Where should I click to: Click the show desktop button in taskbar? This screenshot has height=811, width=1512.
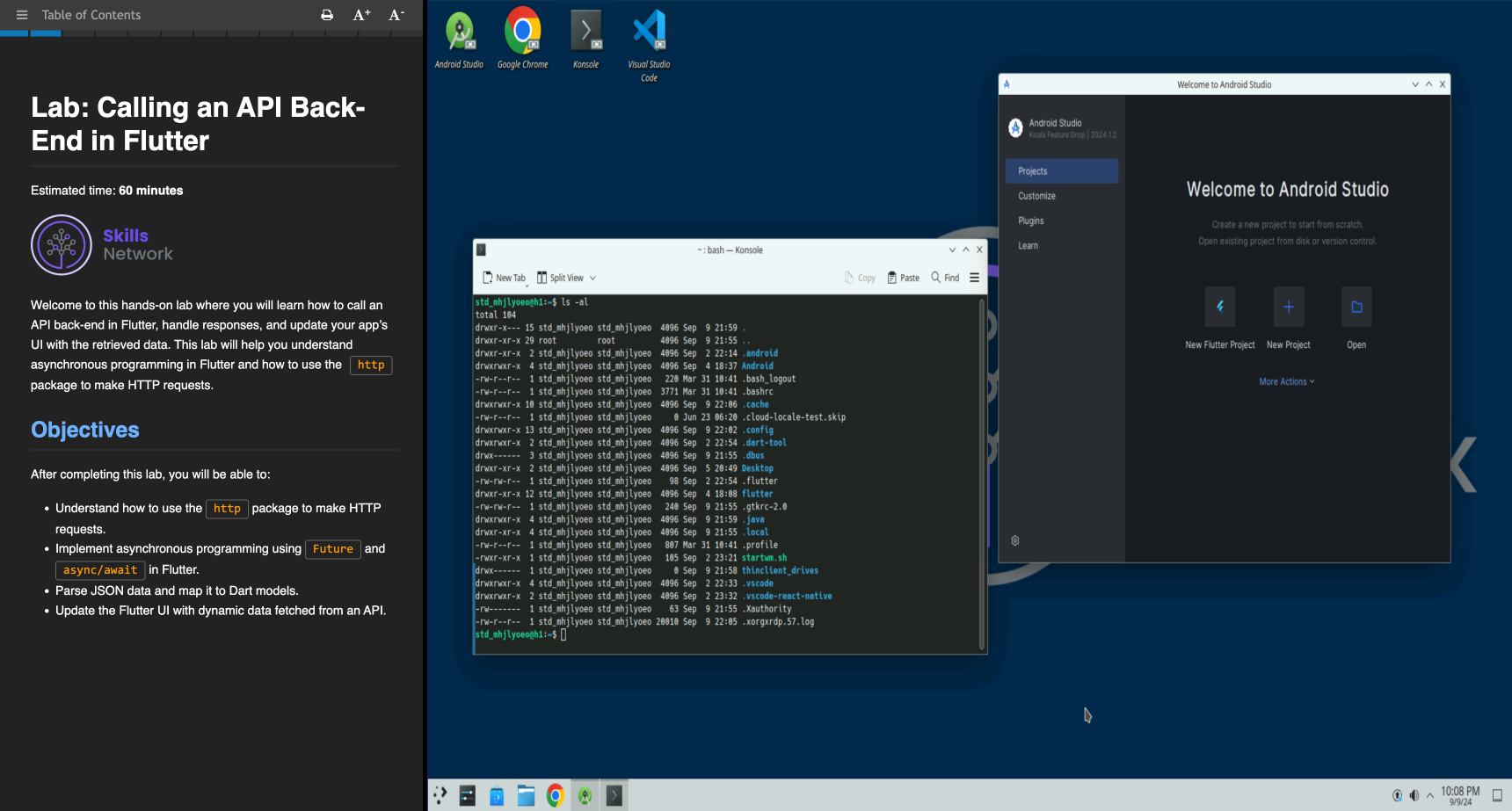1498,795
